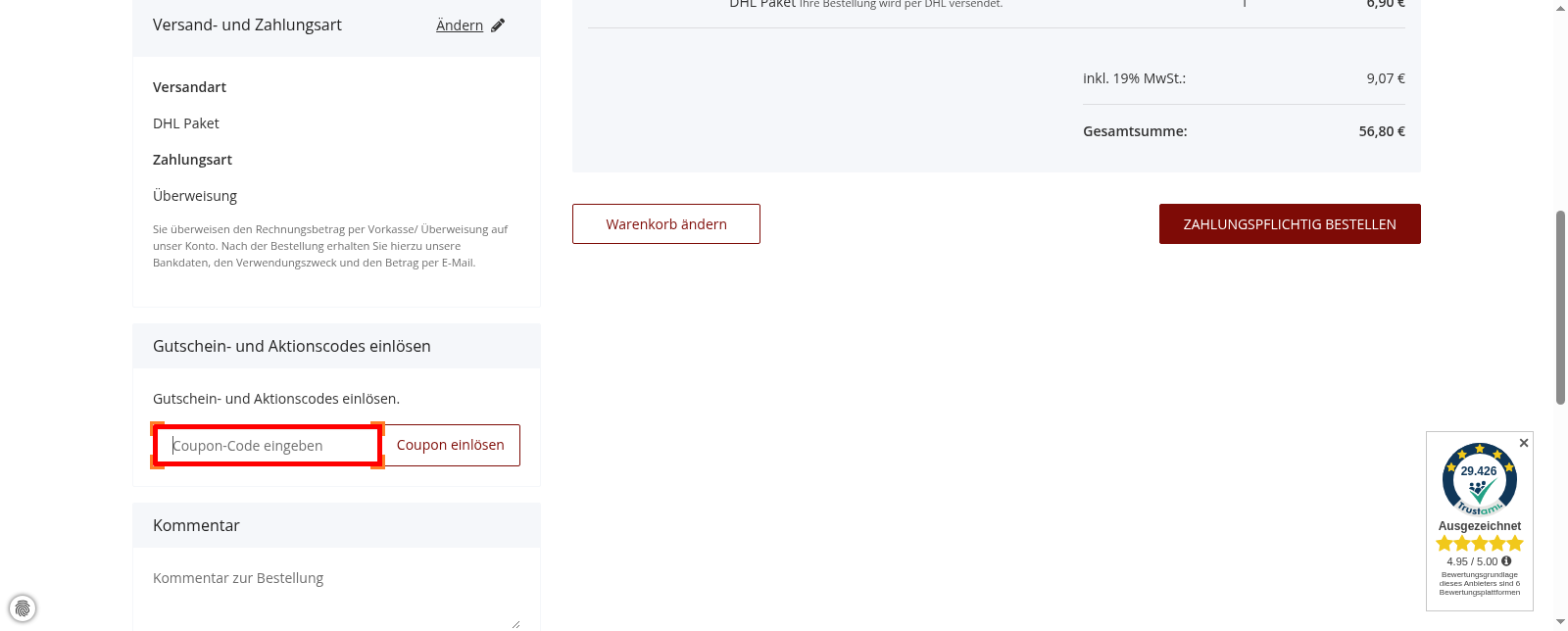
Task: Click the first yellow star in the rating
Action: (1444, 542)
